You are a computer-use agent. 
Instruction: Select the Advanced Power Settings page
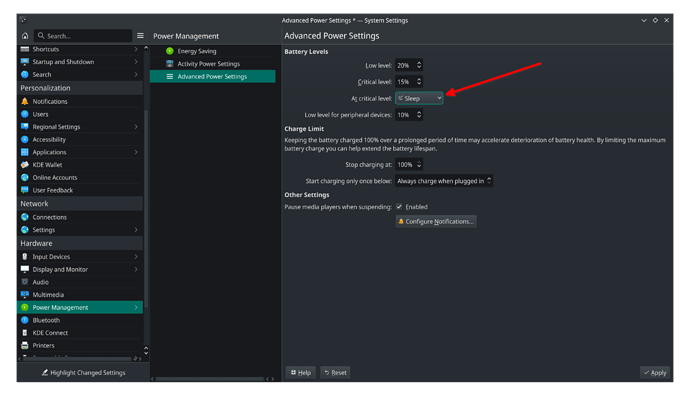pyautogui.click(x=213, y=77)
